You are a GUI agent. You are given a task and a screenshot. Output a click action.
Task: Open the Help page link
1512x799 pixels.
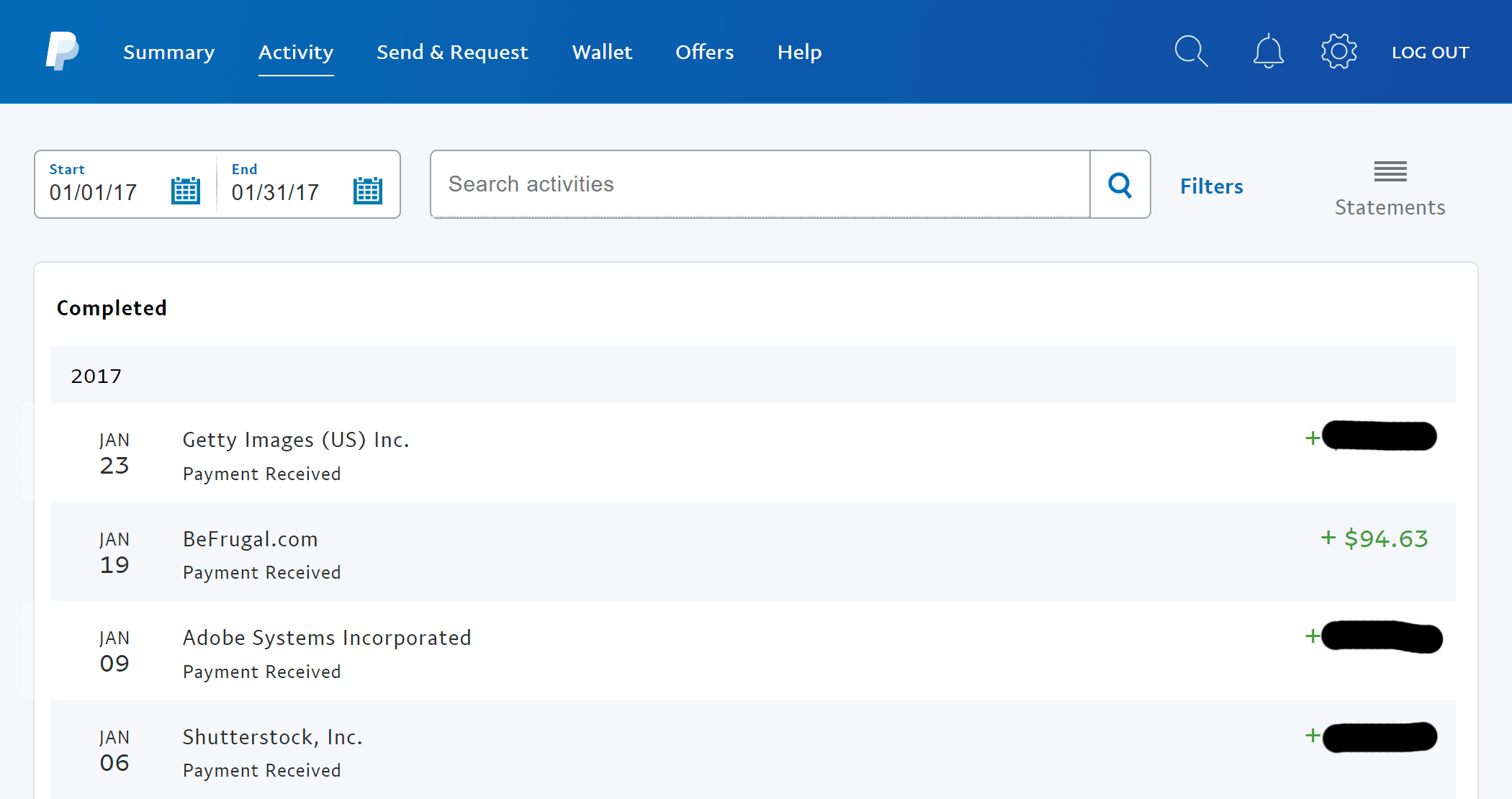pyautogui.click(x=798, y=51)
